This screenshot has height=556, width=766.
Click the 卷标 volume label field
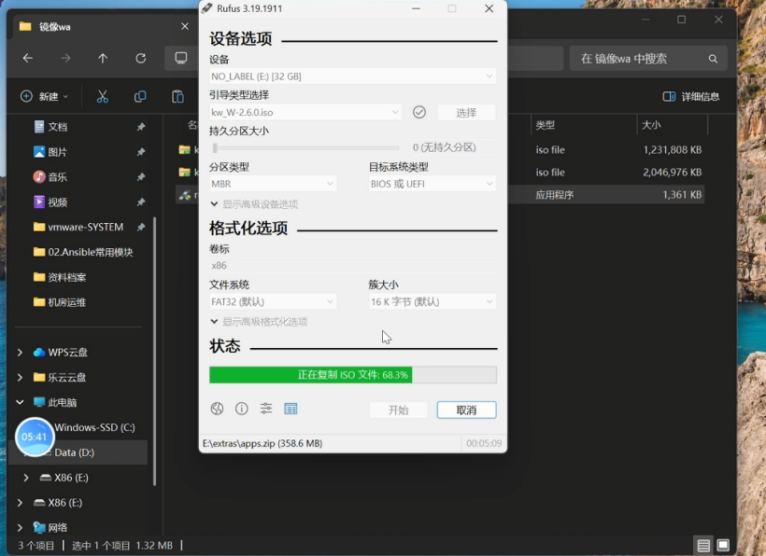tap(352, 265)
